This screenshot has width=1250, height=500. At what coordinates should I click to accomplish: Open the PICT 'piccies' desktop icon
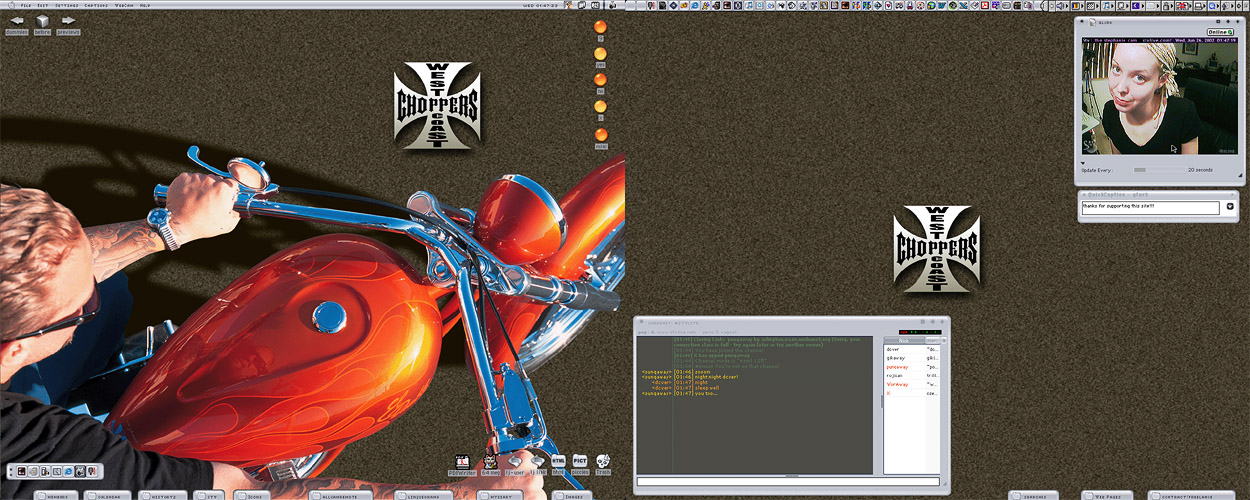click(x=580, y=461)
